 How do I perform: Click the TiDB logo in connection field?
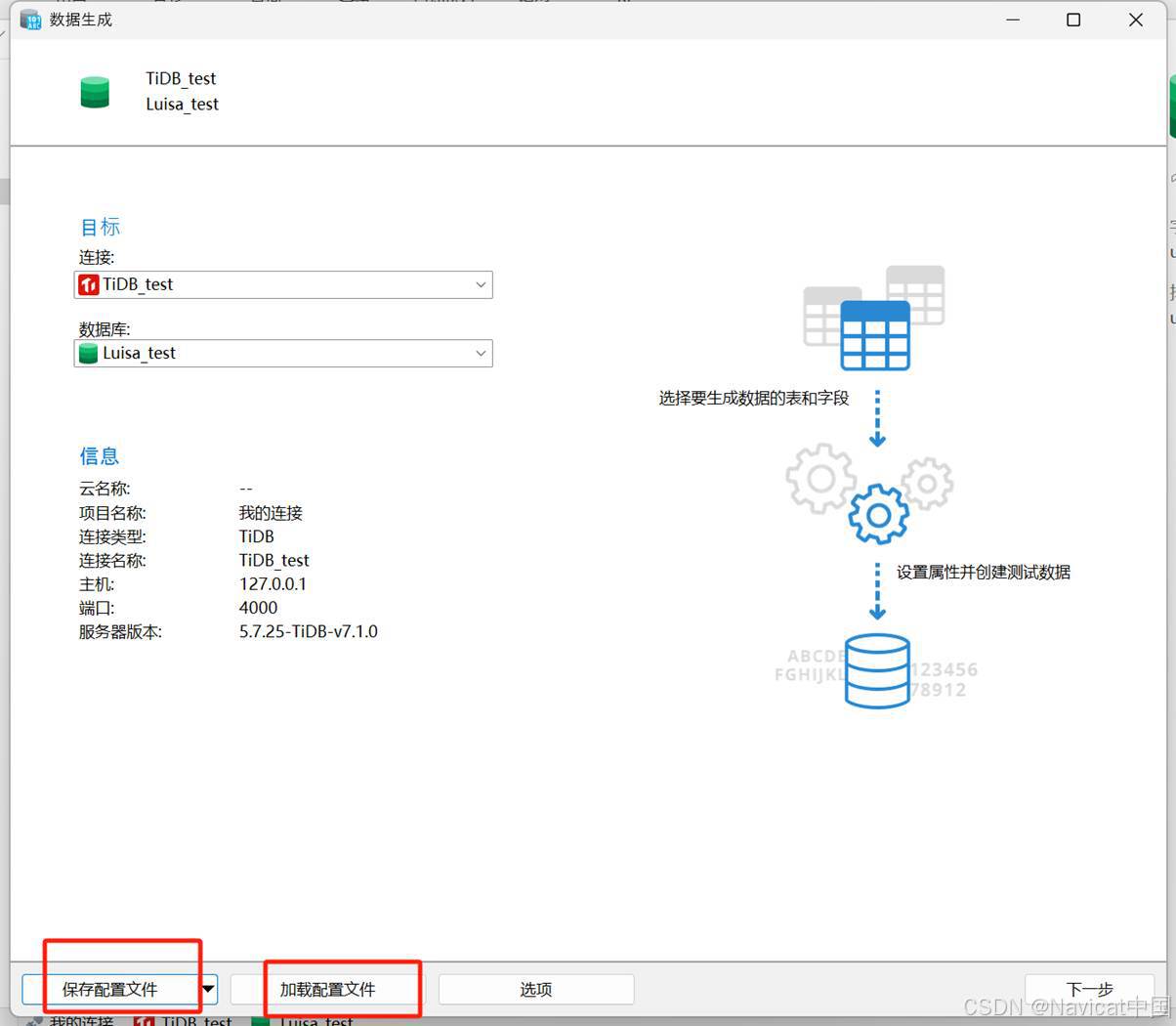click(89, 284)
